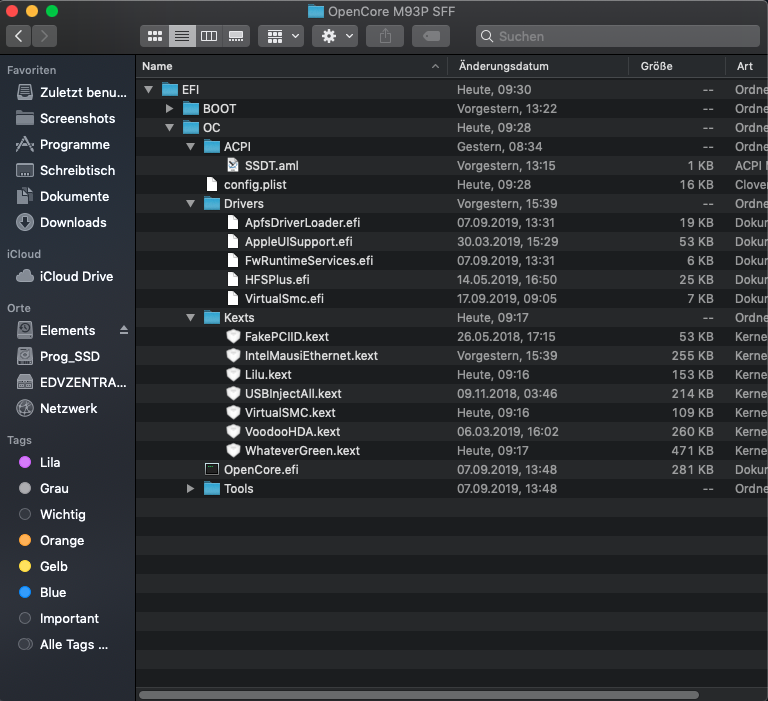Expand the BOOT folder
The width and height of the screenshot is (768, 701).
[170, 108]
